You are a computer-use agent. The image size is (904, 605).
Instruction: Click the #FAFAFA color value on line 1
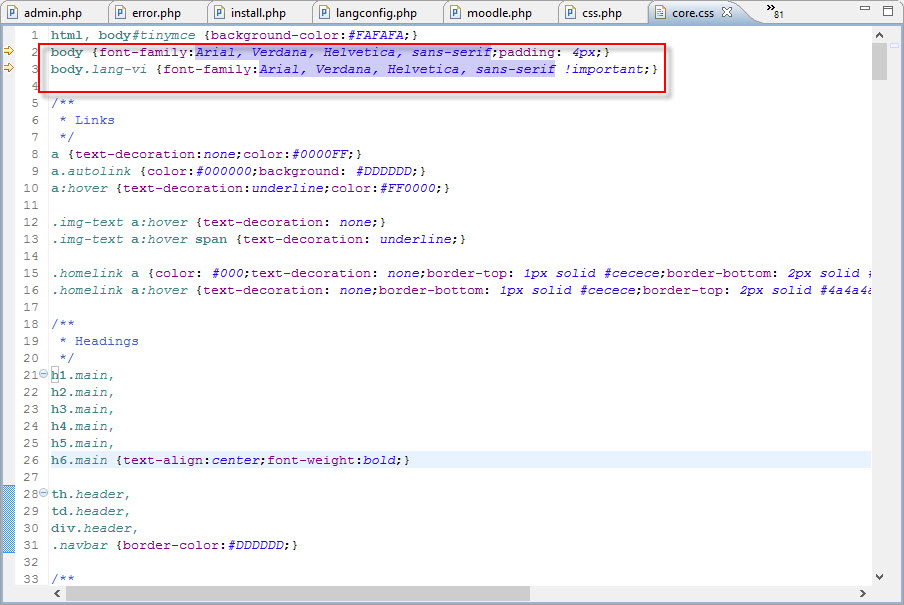click(376, 34)
